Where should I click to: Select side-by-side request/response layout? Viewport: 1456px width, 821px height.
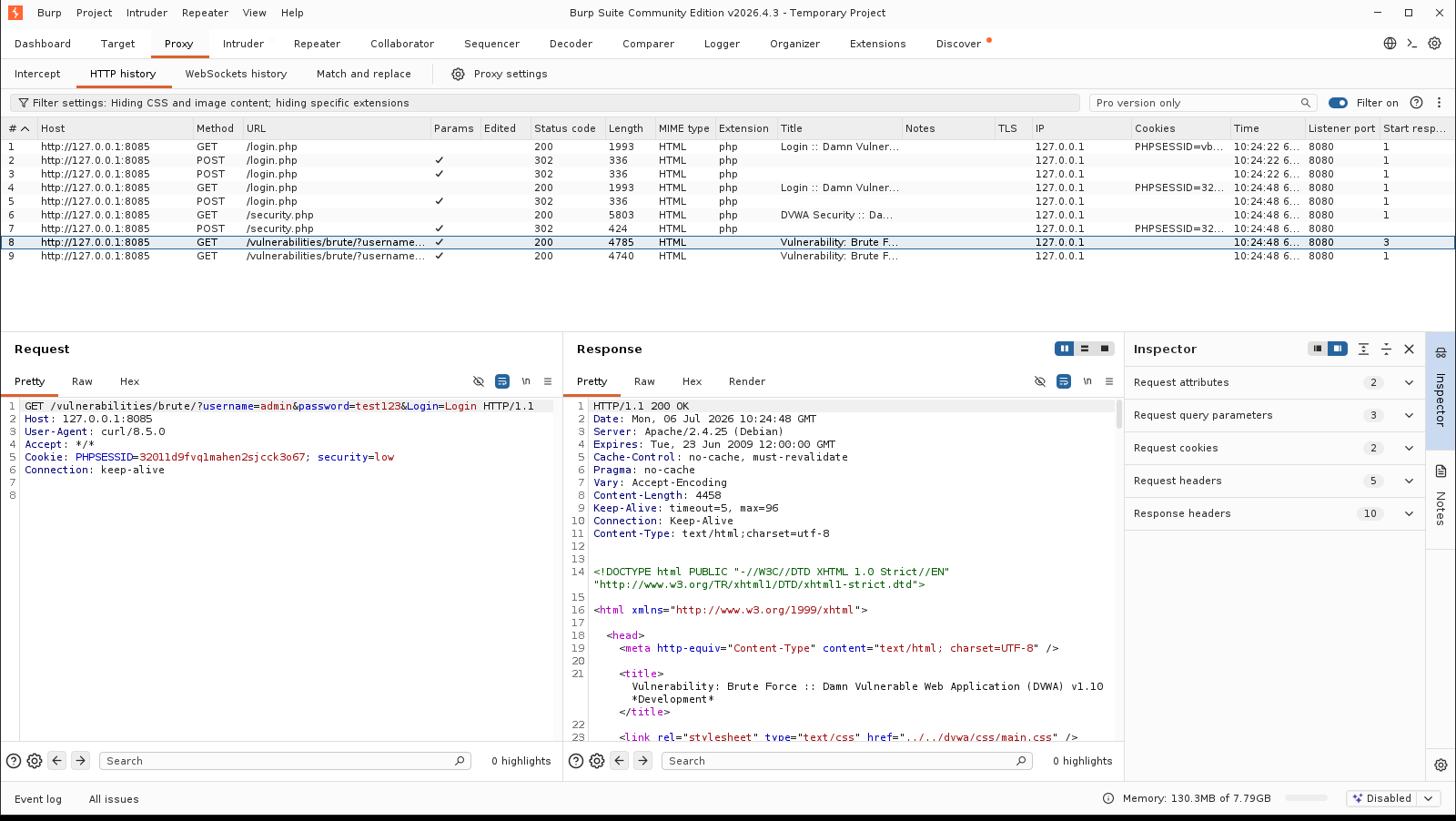pyautogui.click(x=1064, y=349)
